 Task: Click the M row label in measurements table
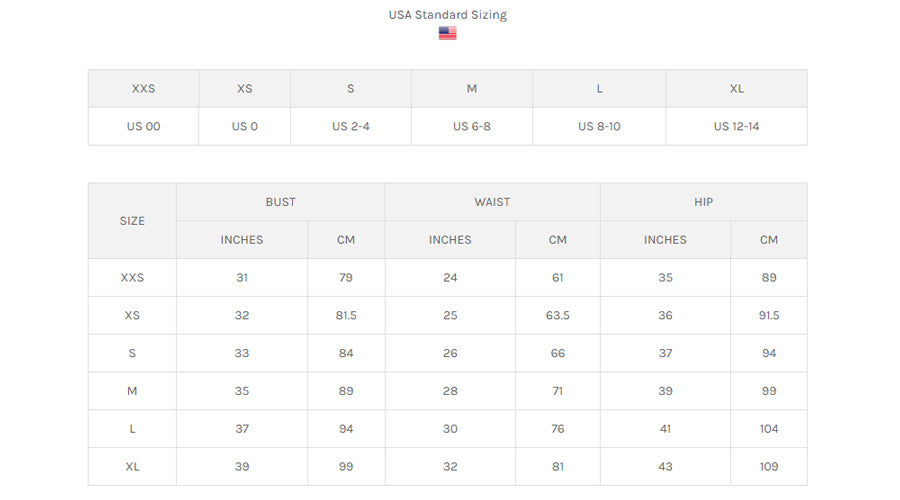(x=132, y=391)
